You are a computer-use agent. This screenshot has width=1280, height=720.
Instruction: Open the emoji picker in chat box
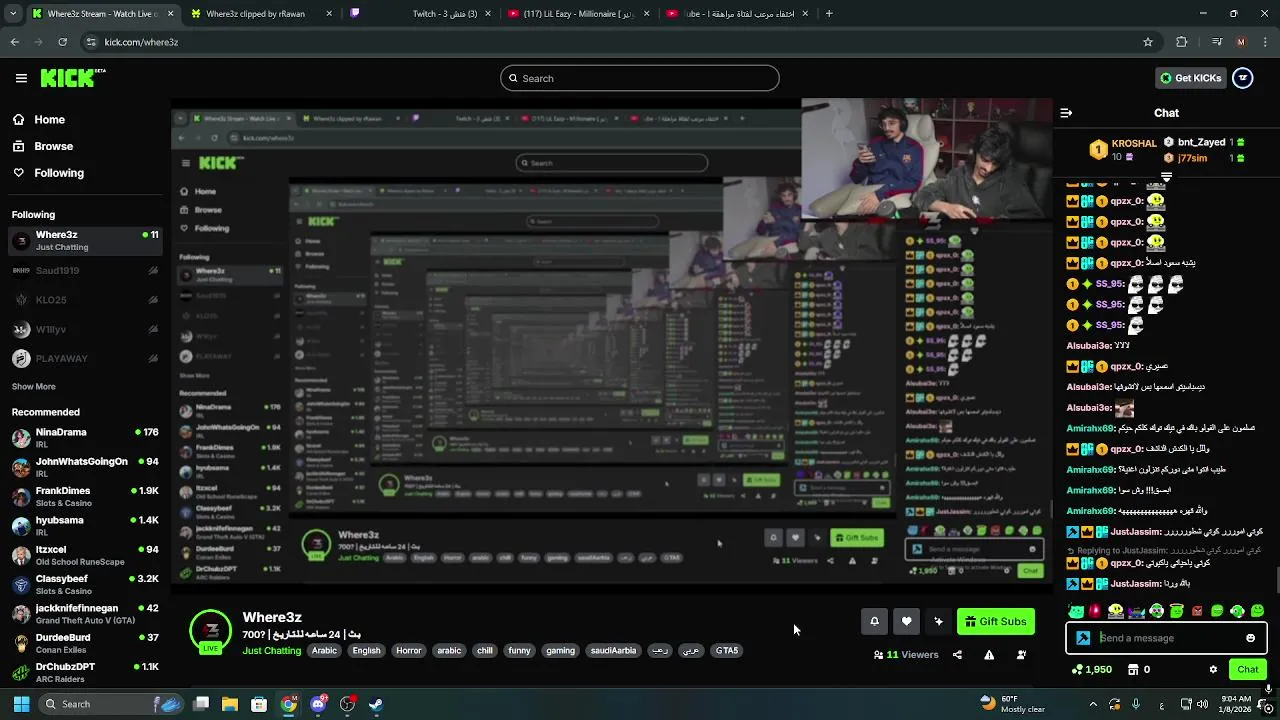coord(1250,638)
